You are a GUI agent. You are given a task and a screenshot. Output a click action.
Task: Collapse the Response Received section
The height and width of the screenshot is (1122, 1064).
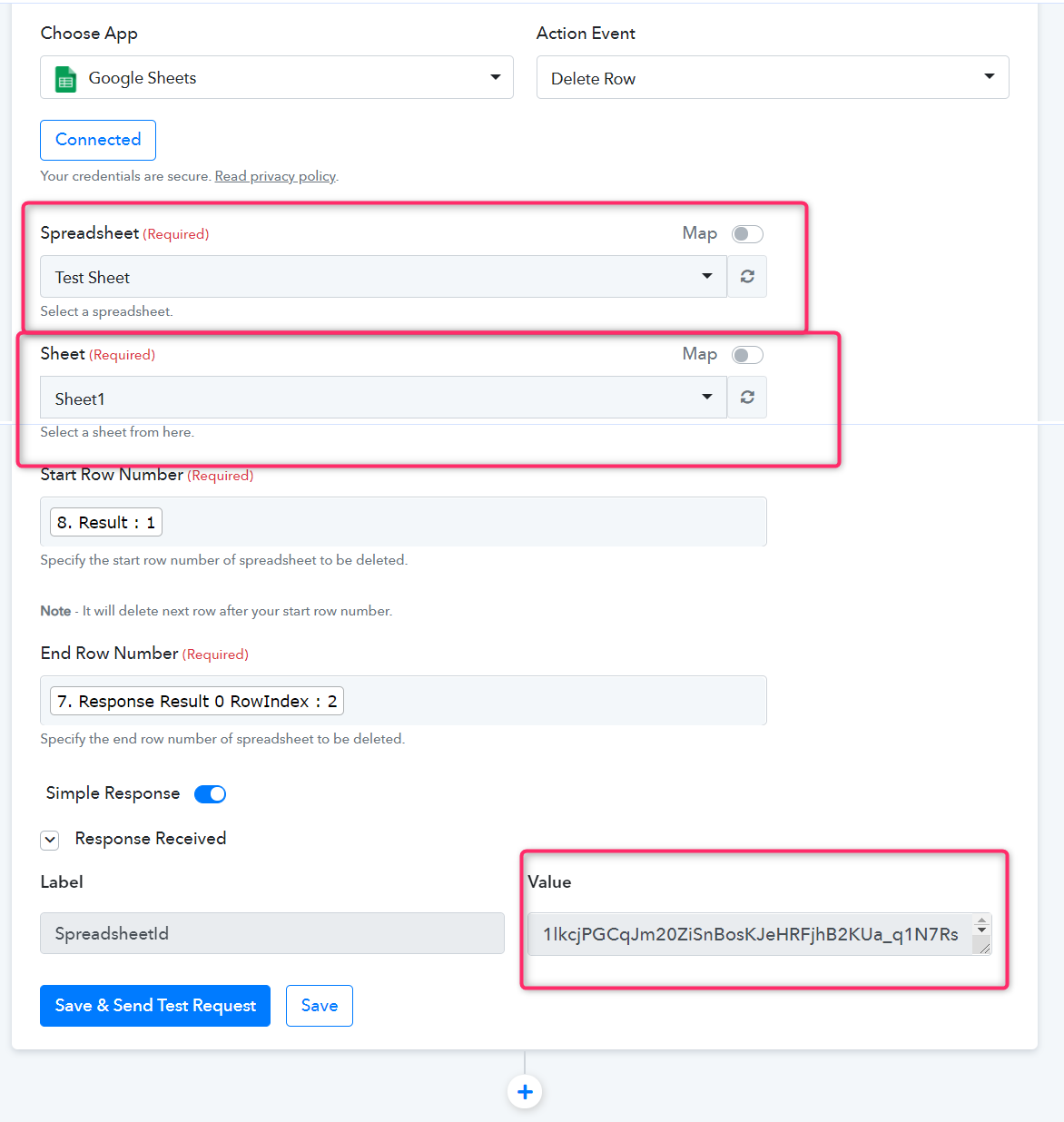click(50, 840)
